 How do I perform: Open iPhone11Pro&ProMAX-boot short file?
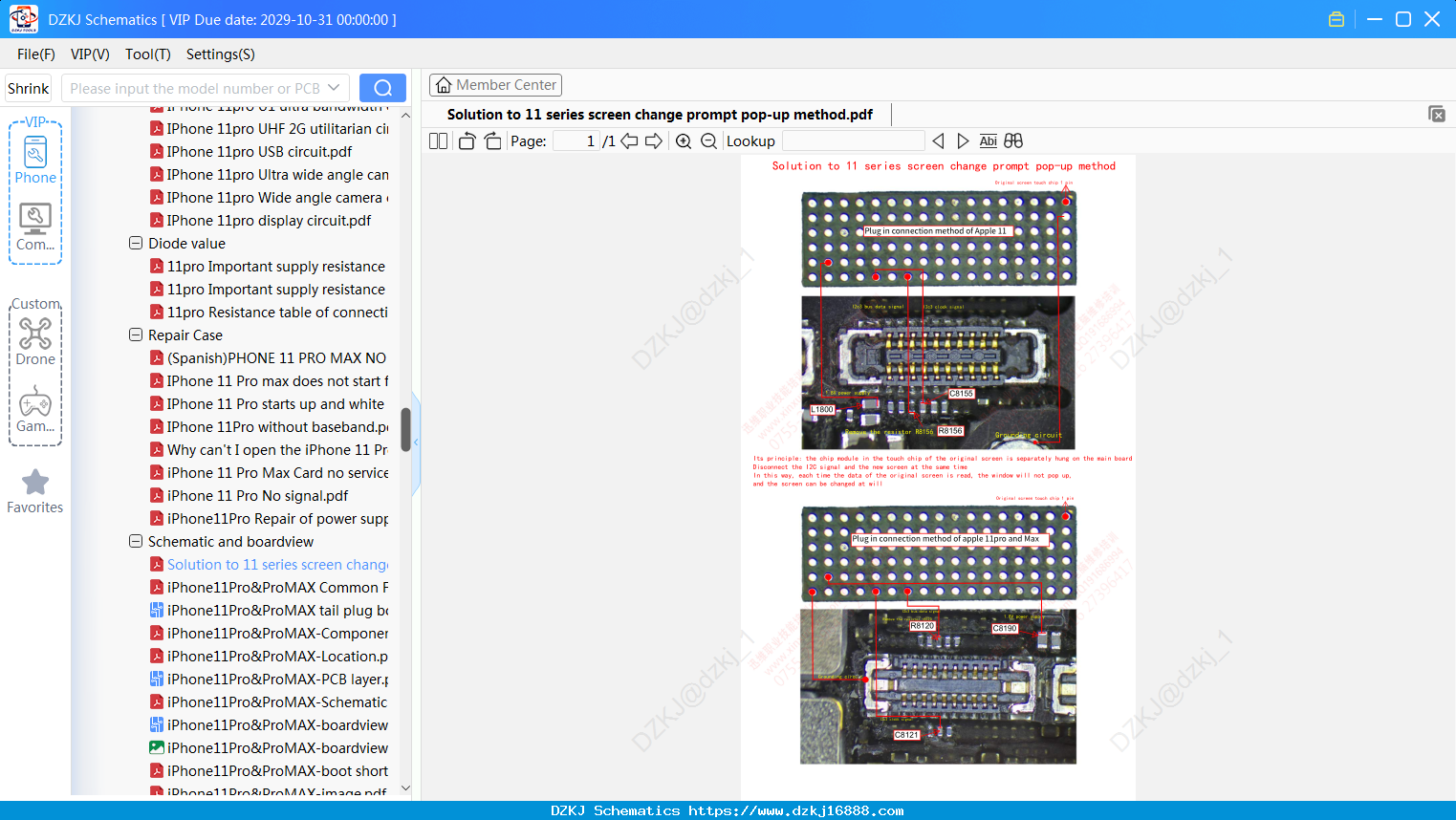pyautogui.click(x=277, y=770)
